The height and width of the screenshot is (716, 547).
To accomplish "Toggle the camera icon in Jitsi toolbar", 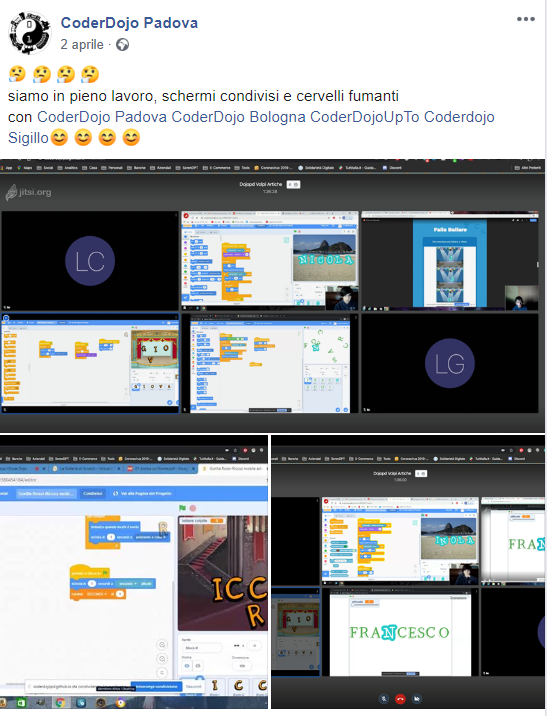I will pos(417,699).
